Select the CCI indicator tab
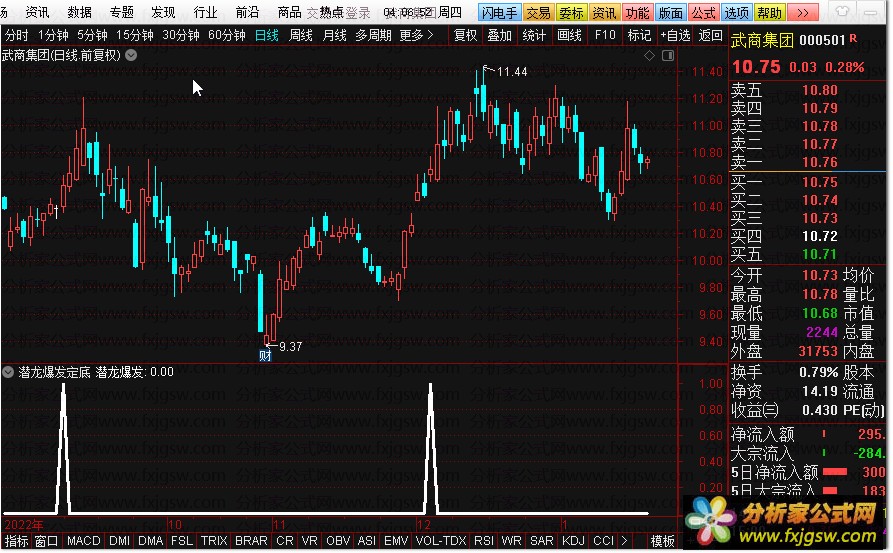Screen dimensions: 893x553 point(604,540)
